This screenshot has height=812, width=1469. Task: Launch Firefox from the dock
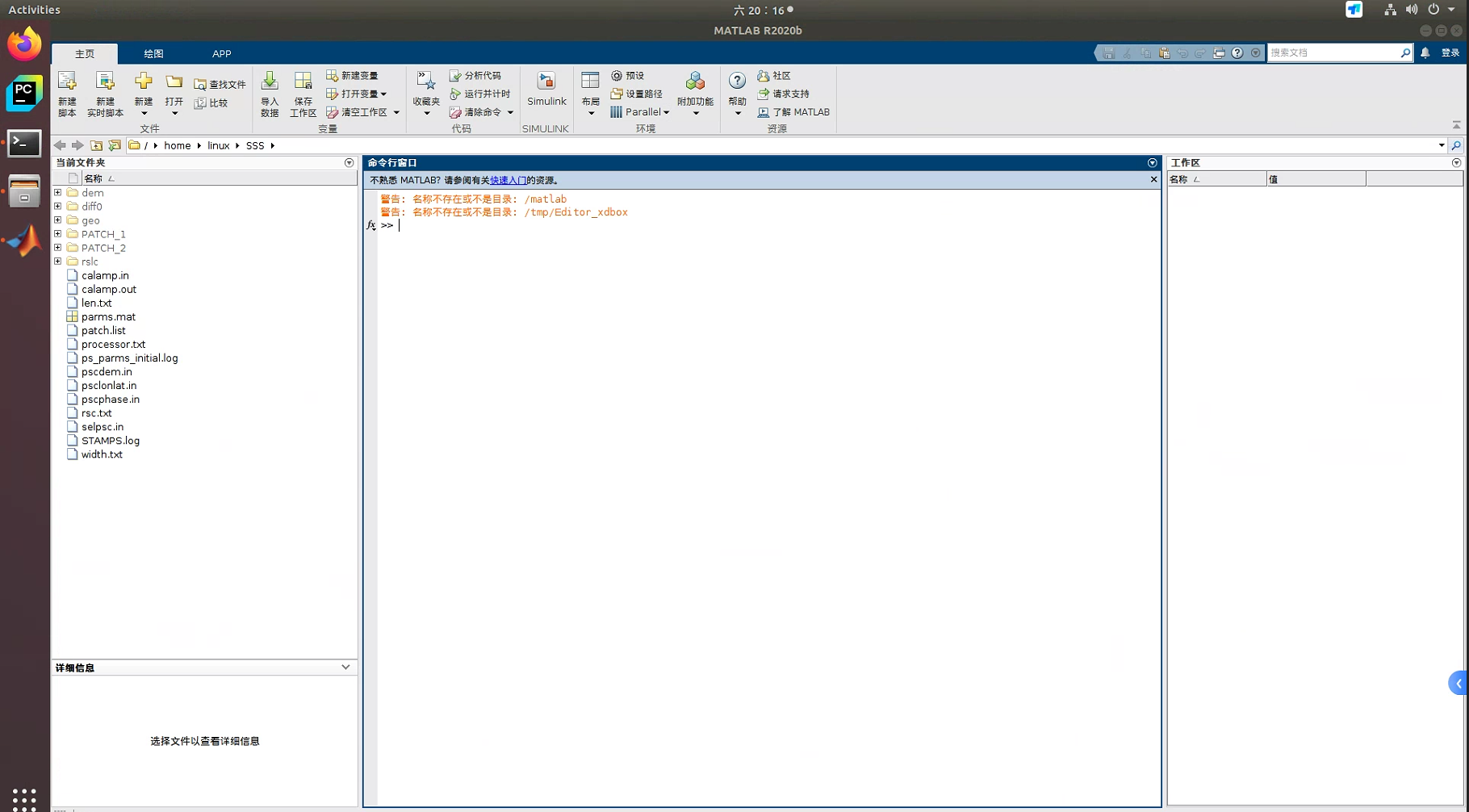coord(24,44)
